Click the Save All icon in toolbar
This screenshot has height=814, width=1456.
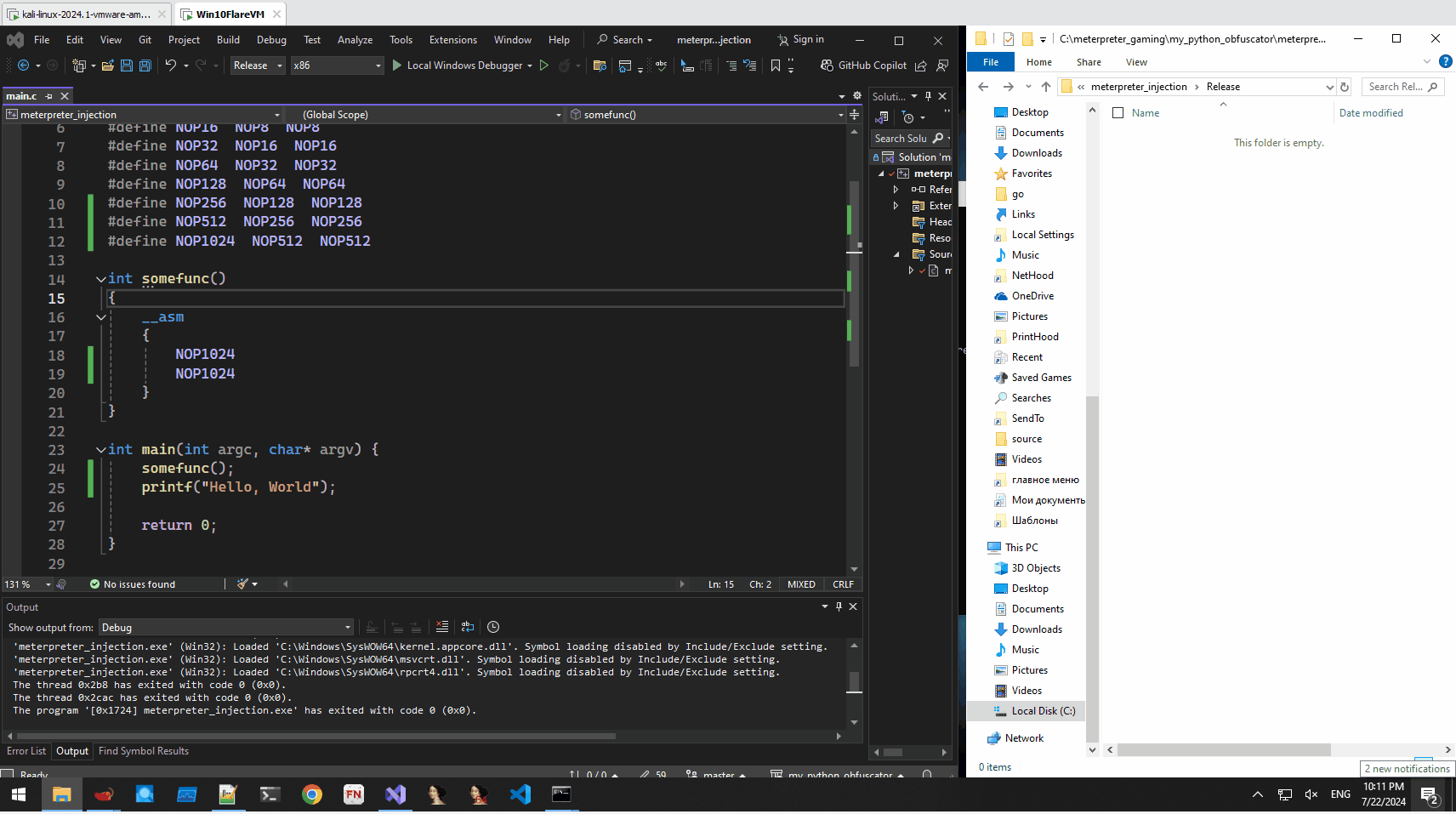[x=145, y=65]
